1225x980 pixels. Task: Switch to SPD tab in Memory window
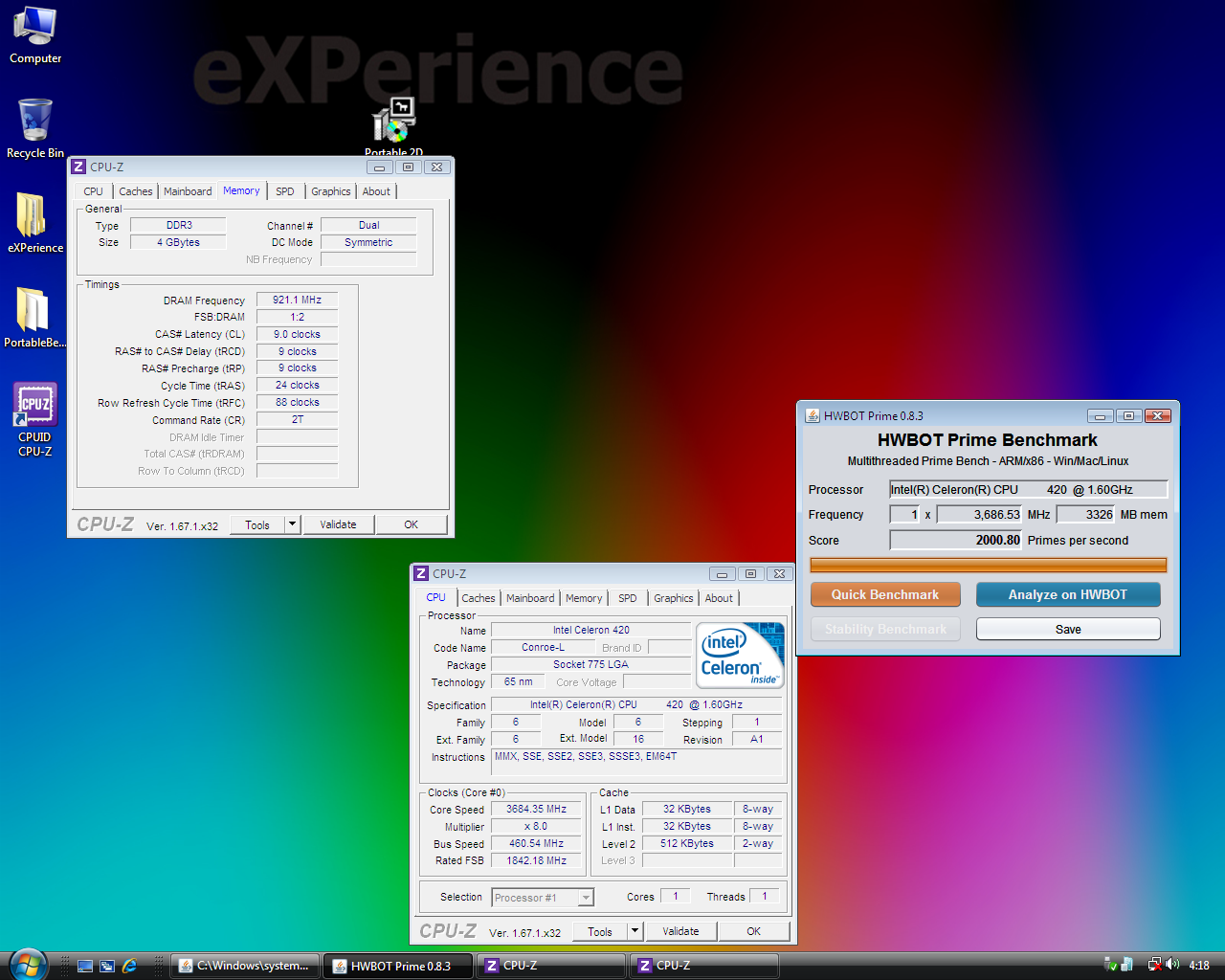click(285, 191)
